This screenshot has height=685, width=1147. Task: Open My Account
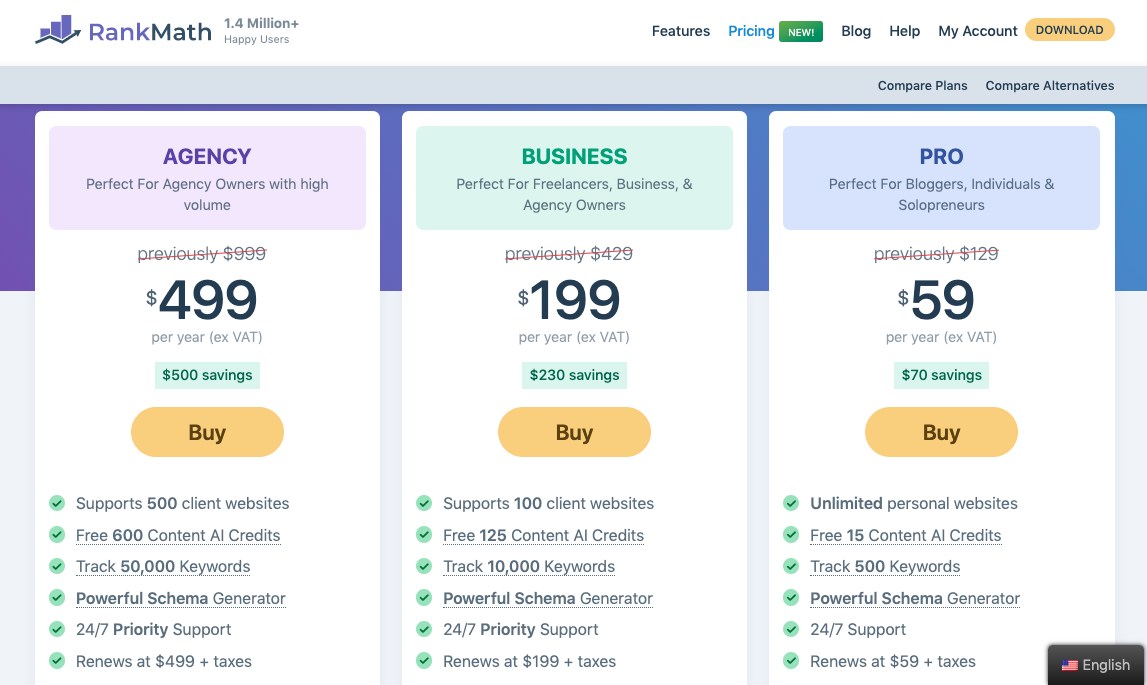[977, 31]
